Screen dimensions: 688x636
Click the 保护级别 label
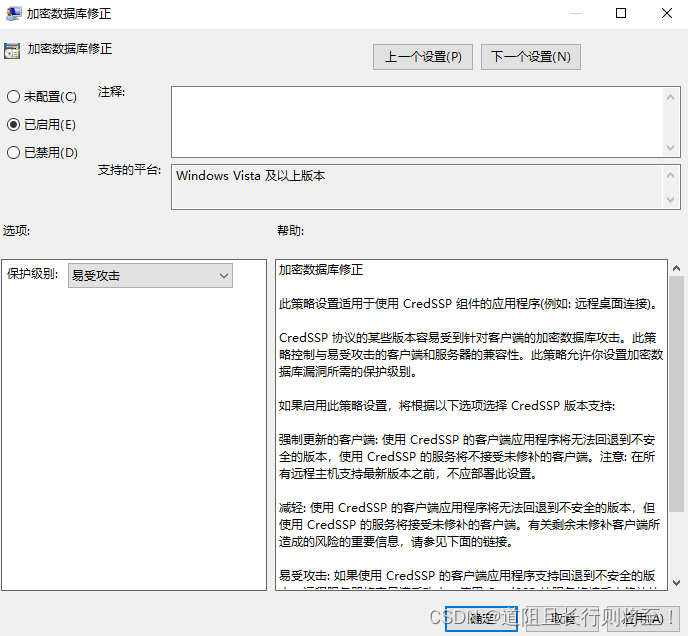tap(32, 273)
